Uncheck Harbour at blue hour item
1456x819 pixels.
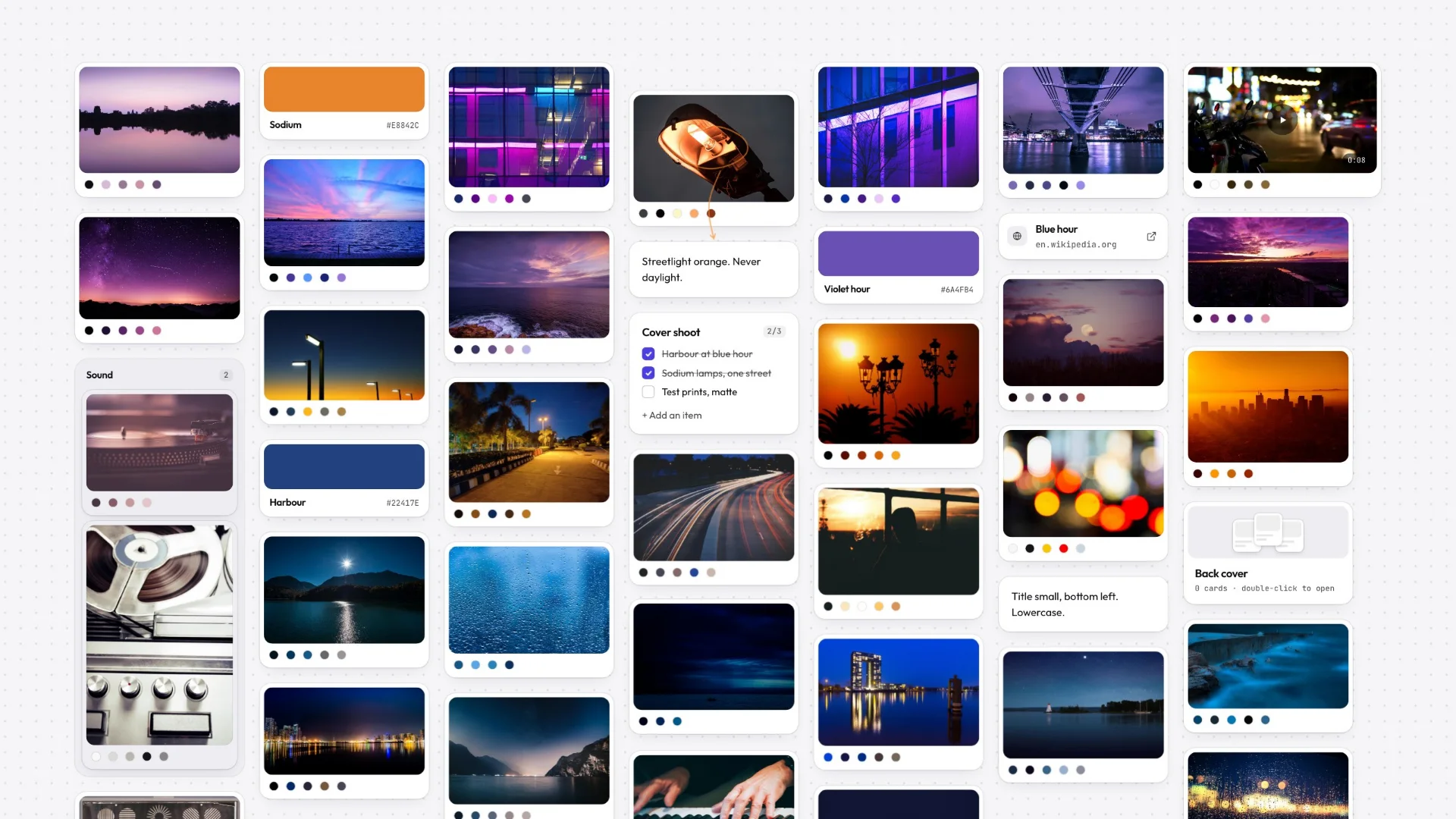[648, 354]
